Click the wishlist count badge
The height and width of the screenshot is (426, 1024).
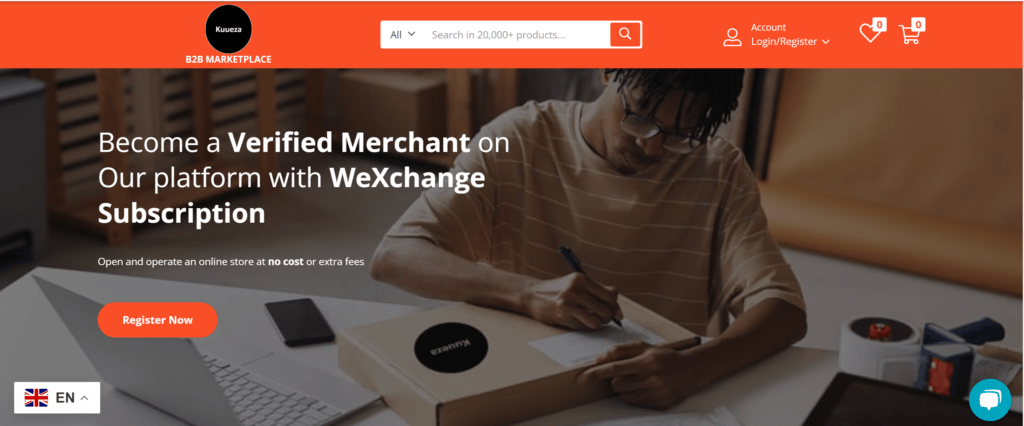879,25
